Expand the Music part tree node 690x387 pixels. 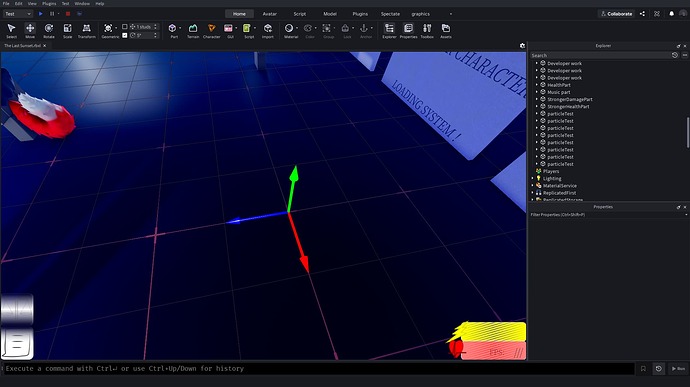click(536, 92)
